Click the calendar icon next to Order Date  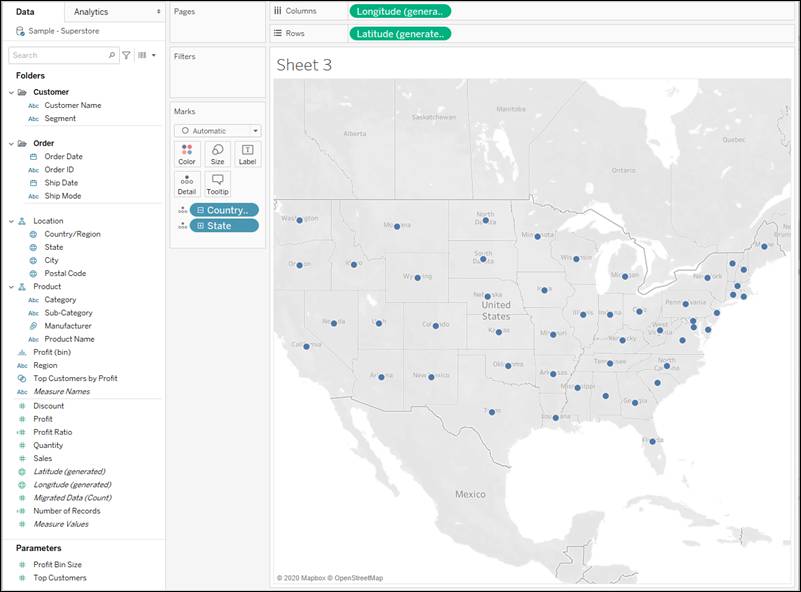coord(33,156)
